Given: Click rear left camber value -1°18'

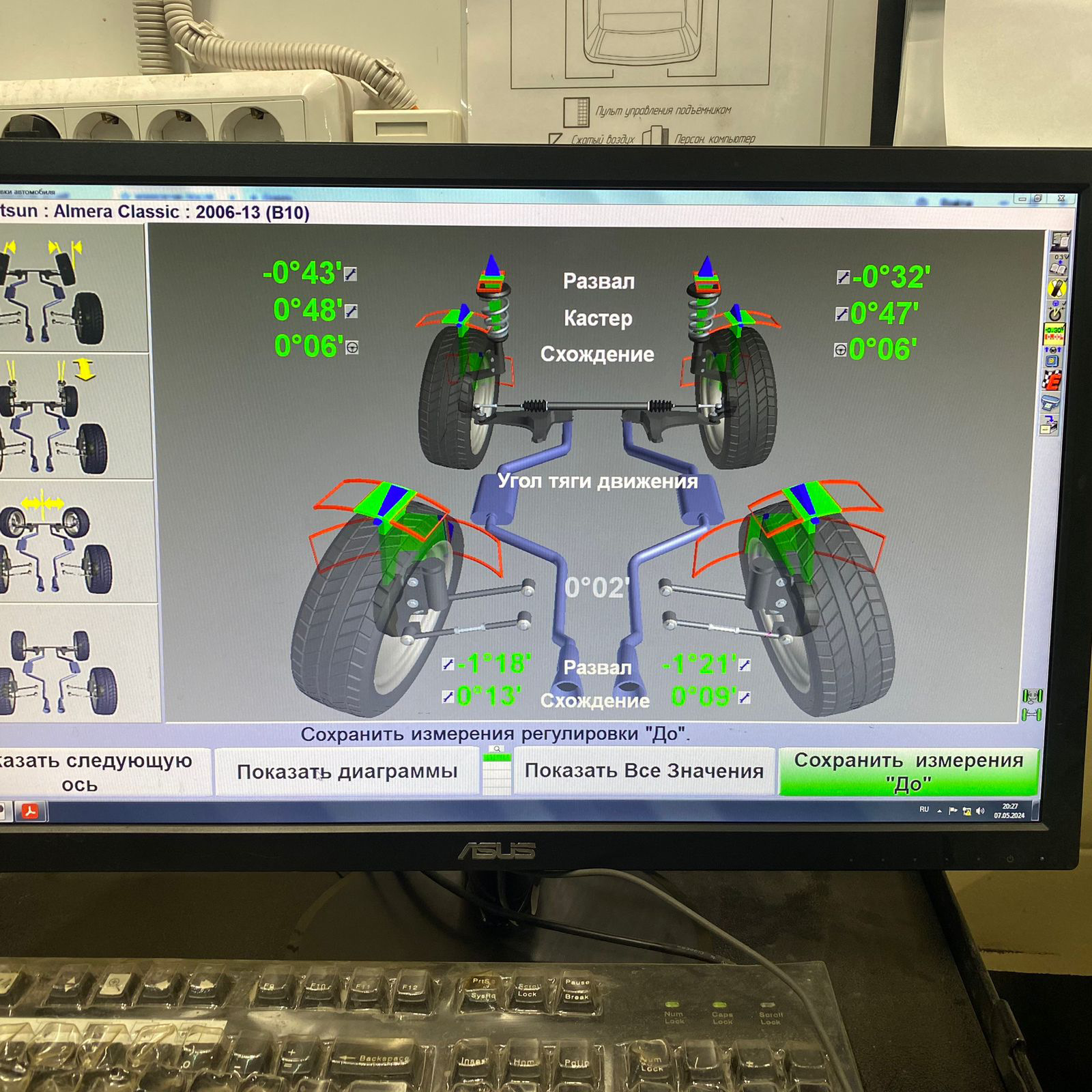Looking at the screenshot, I should pyautogui.click(x=495, y=663).
